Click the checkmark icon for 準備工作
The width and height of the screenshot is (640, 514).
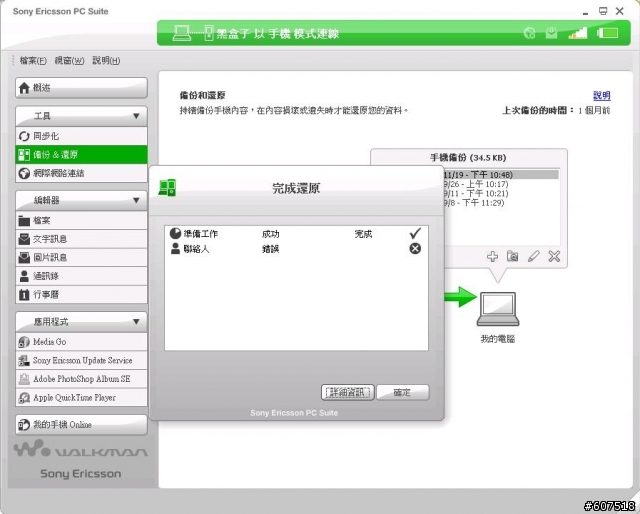(415, 234)
